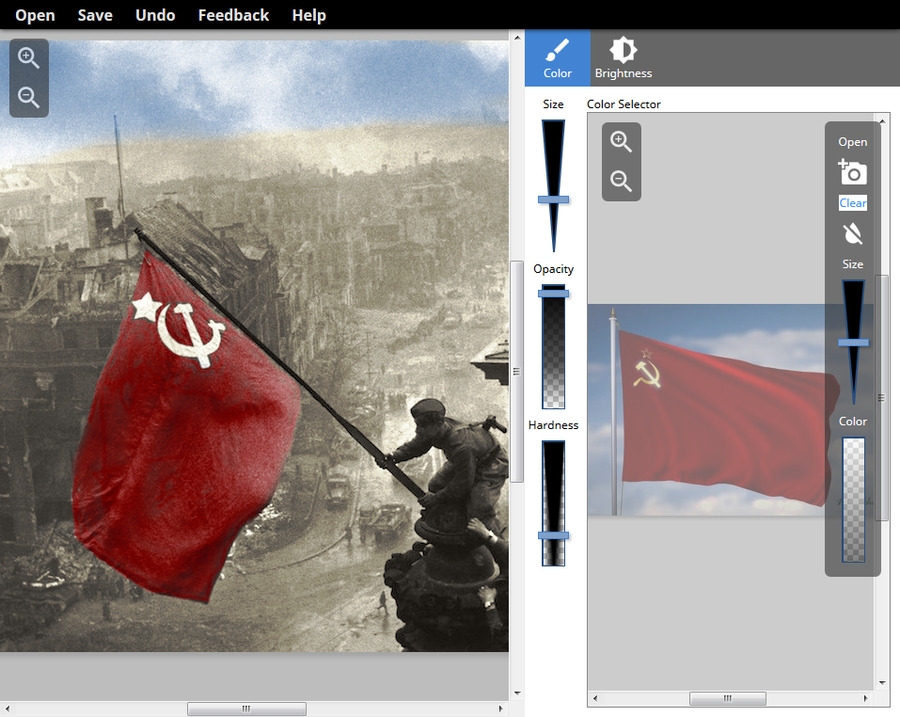The height and width of the screenshot is (717, 900).
Task: Click the main canvas vertical scrollbar thumb
Action: 517,371
